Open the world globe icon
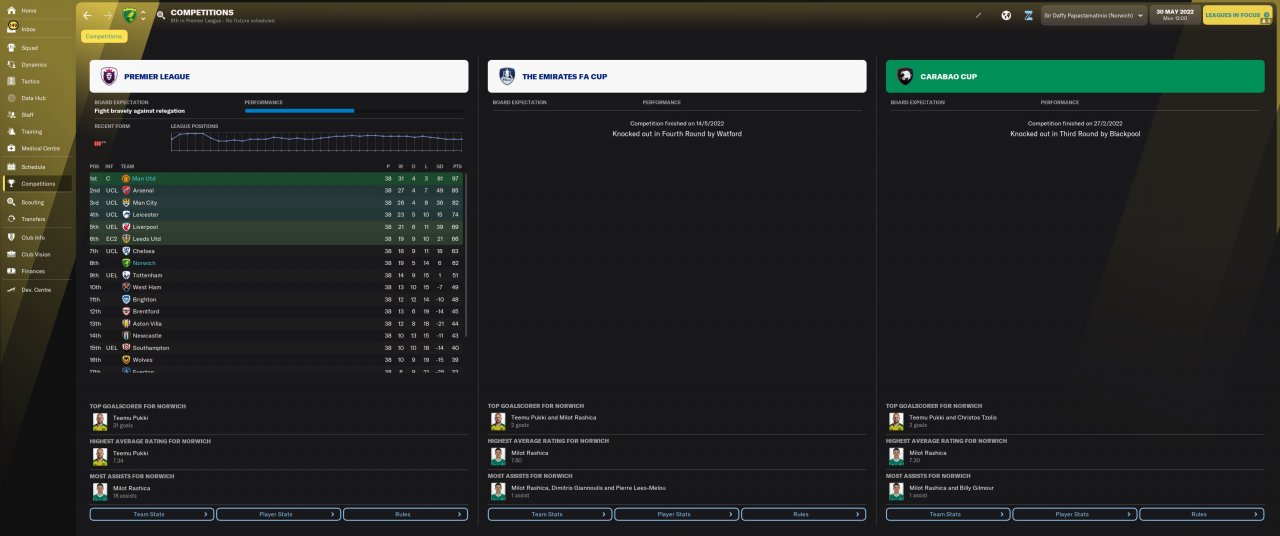The height and width of the screenshot is (536, 1280). pos(1006,16)
